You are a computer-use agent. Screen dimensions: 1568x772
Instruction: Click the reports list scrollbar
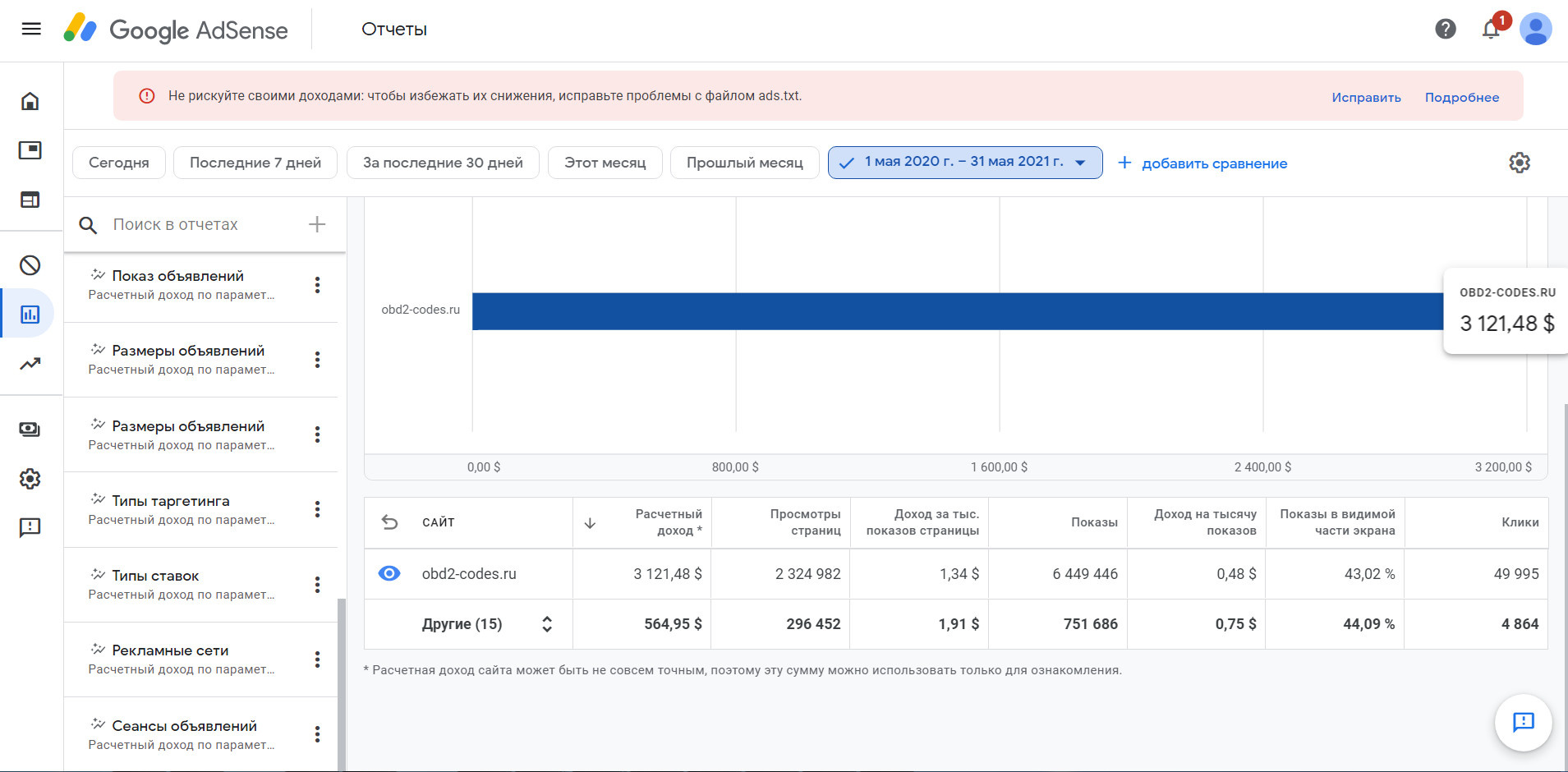[342, 685]
